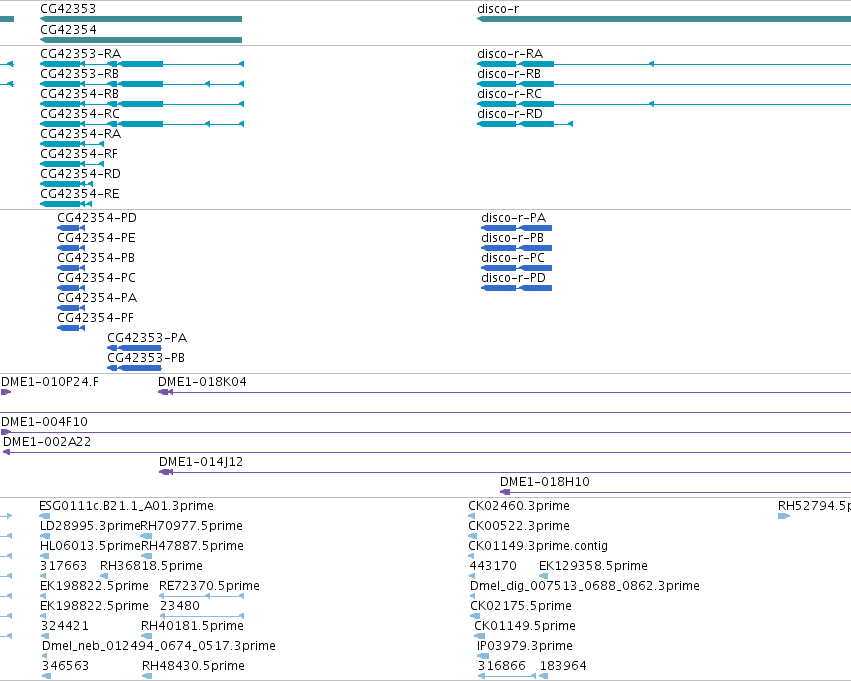This screenshot has width=851, height=681.
Task: Open EST RH52794.5prime
Action: (x=784, y=516)
